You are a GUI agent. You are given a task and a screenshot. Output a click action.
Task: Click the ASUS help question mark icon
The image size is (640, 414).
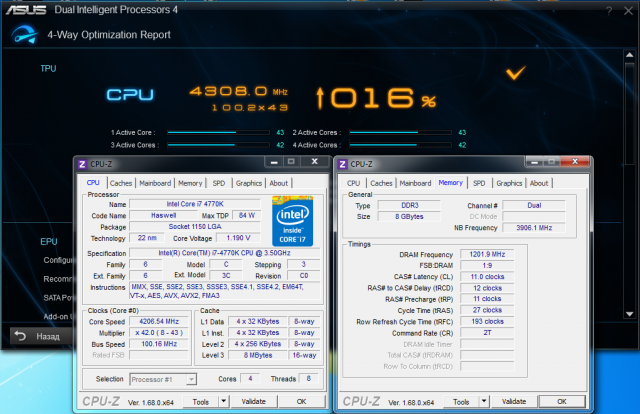609,11
